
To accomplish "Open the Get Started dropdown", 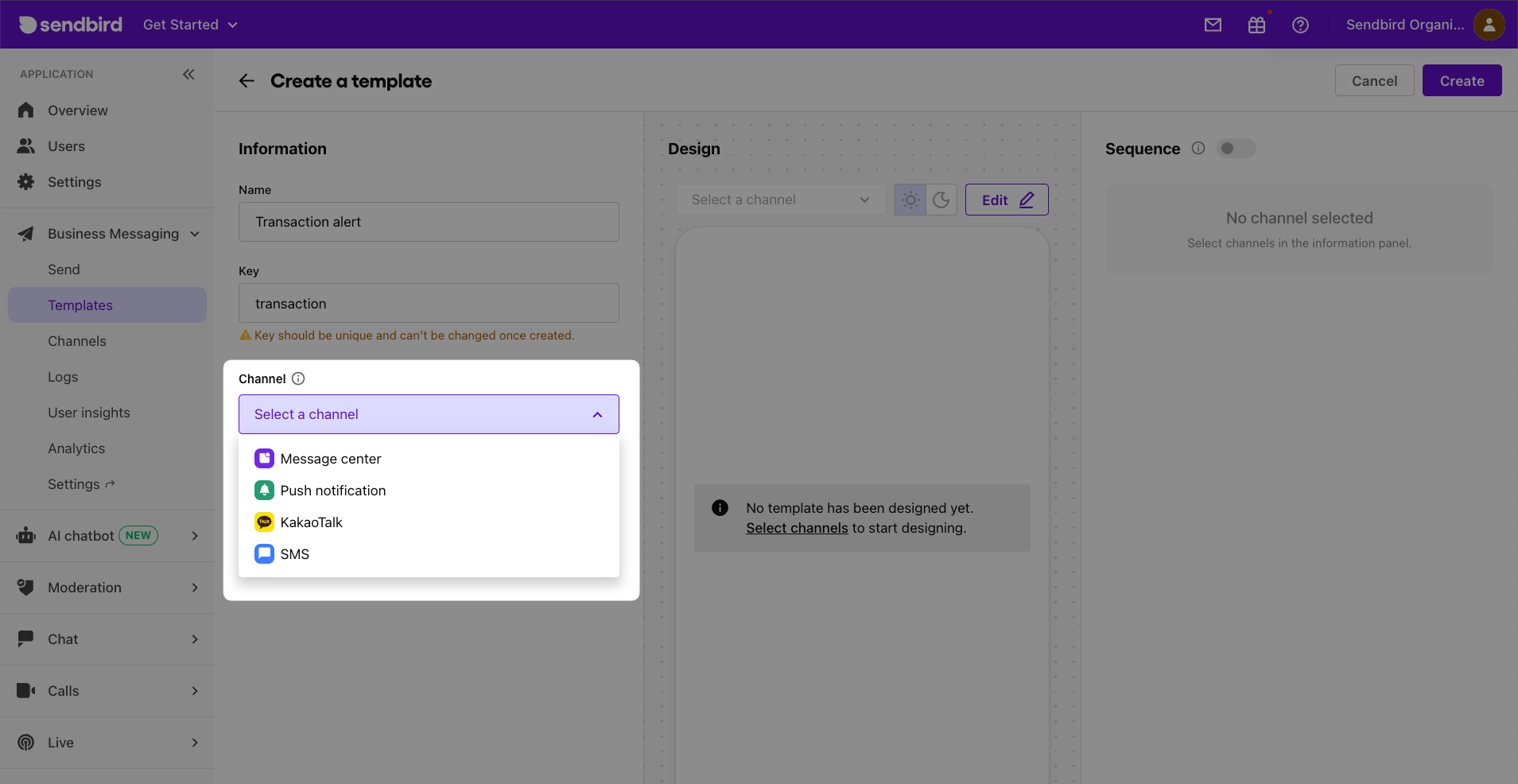I will 189,25.
